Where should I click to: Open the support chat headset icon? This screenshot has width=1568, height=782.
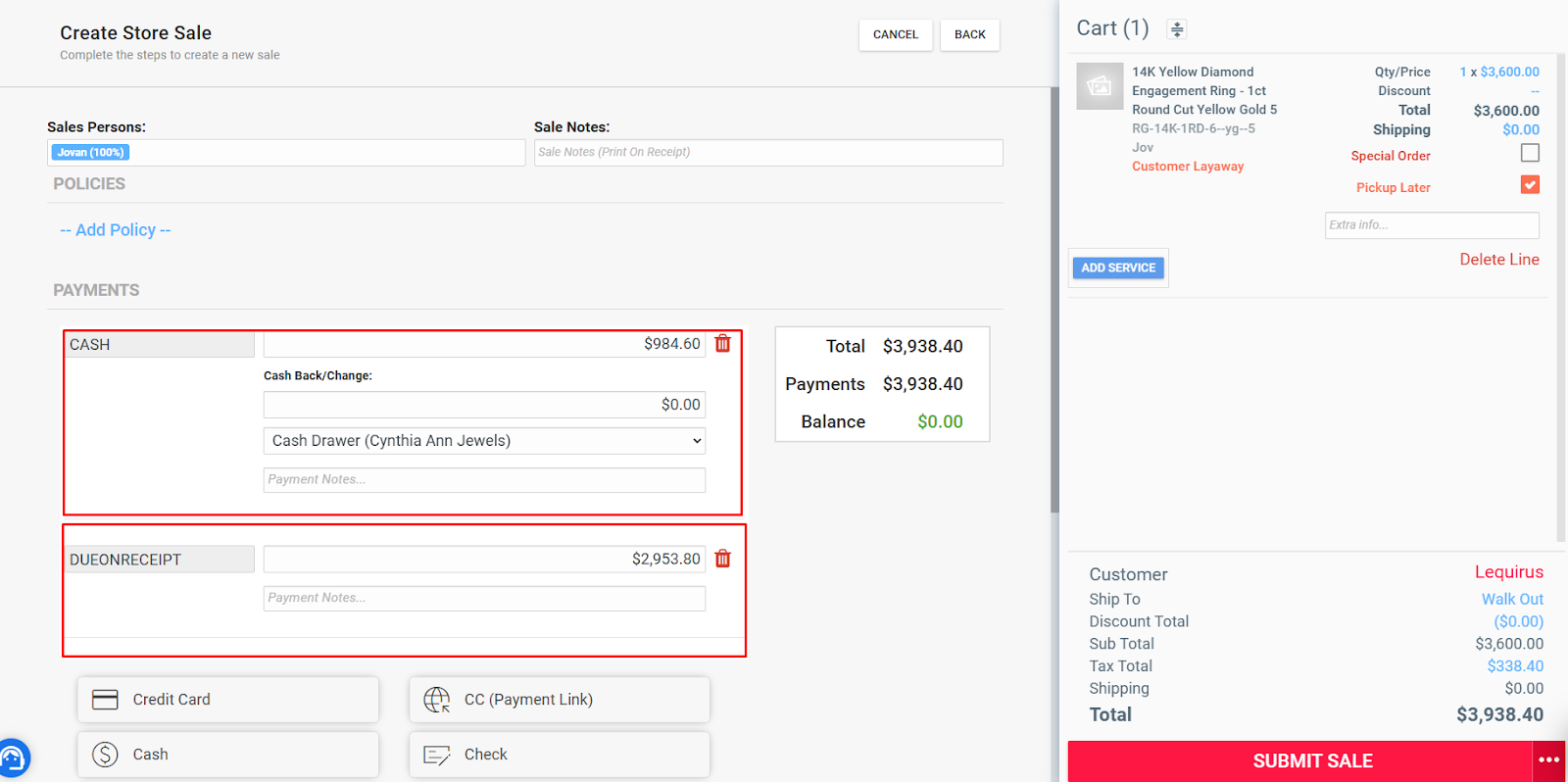click(13, 758)
